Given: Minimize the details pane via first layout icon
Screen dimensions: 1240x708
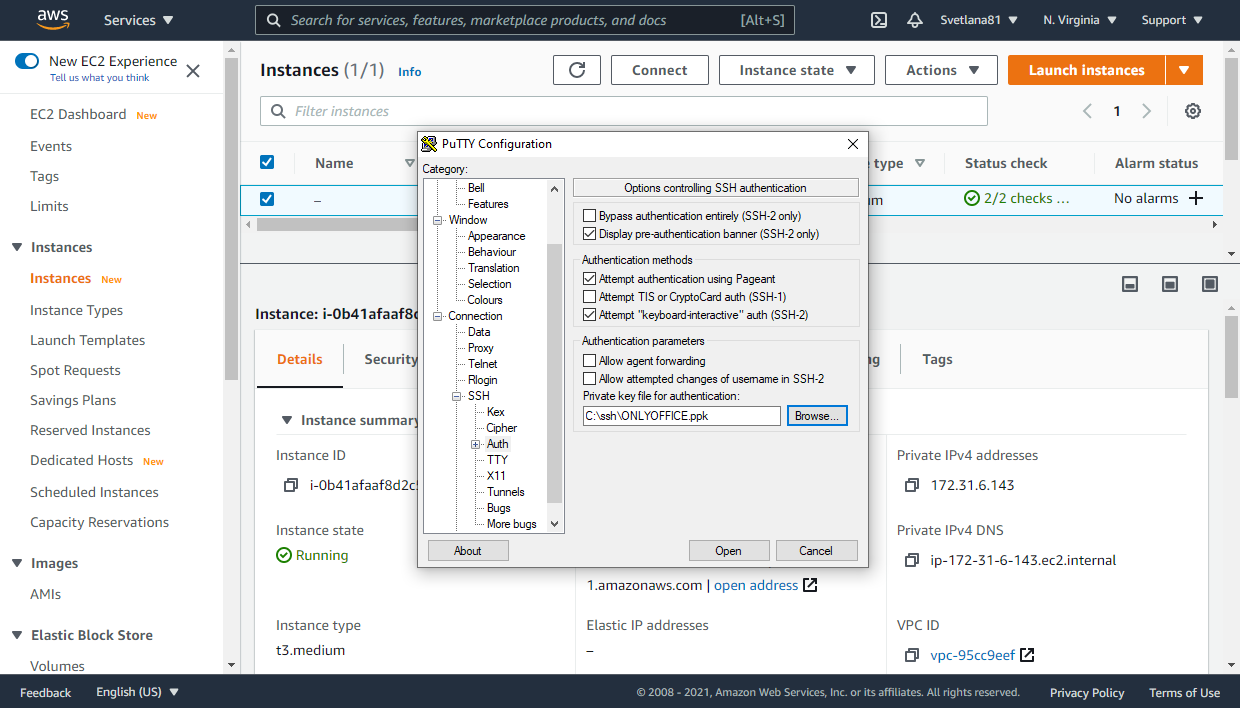Looking at the screenshot, I should coord(1130,284).
